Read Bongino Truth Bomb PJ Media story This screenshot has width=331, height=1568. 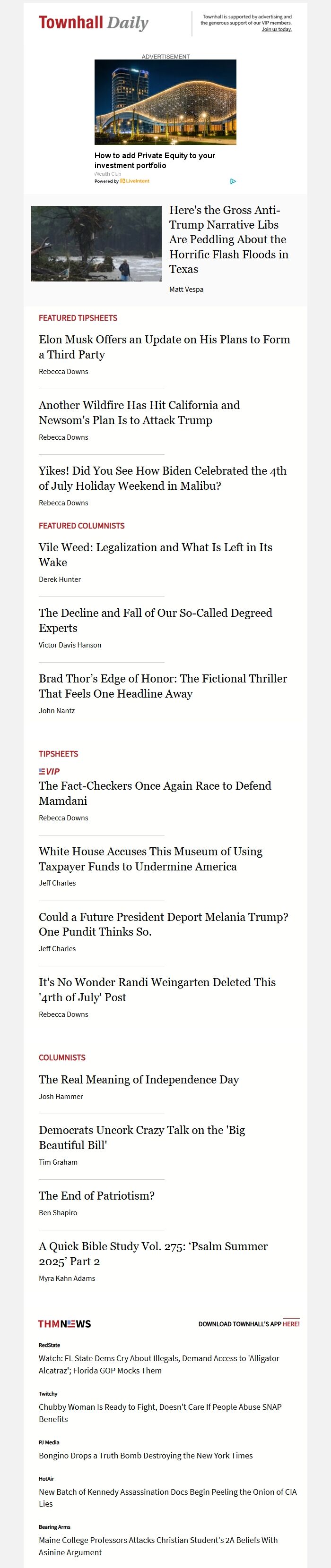pyautogui.click(x=146, y=1456)
